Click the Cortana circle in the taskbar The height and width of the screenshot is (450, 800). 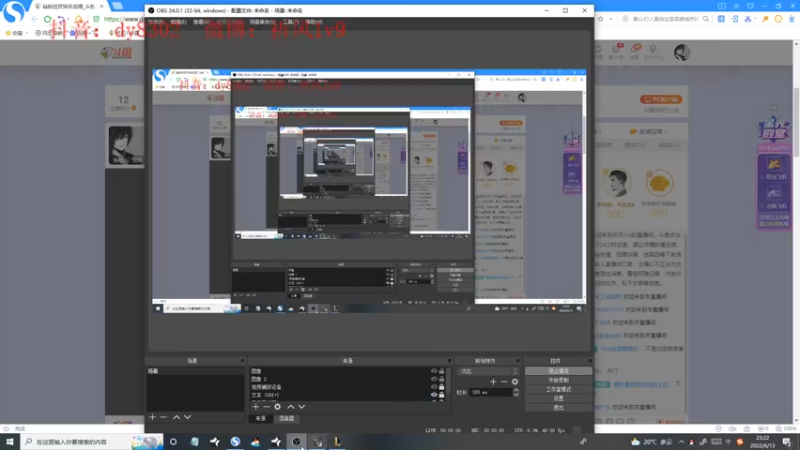pos(173,441)
